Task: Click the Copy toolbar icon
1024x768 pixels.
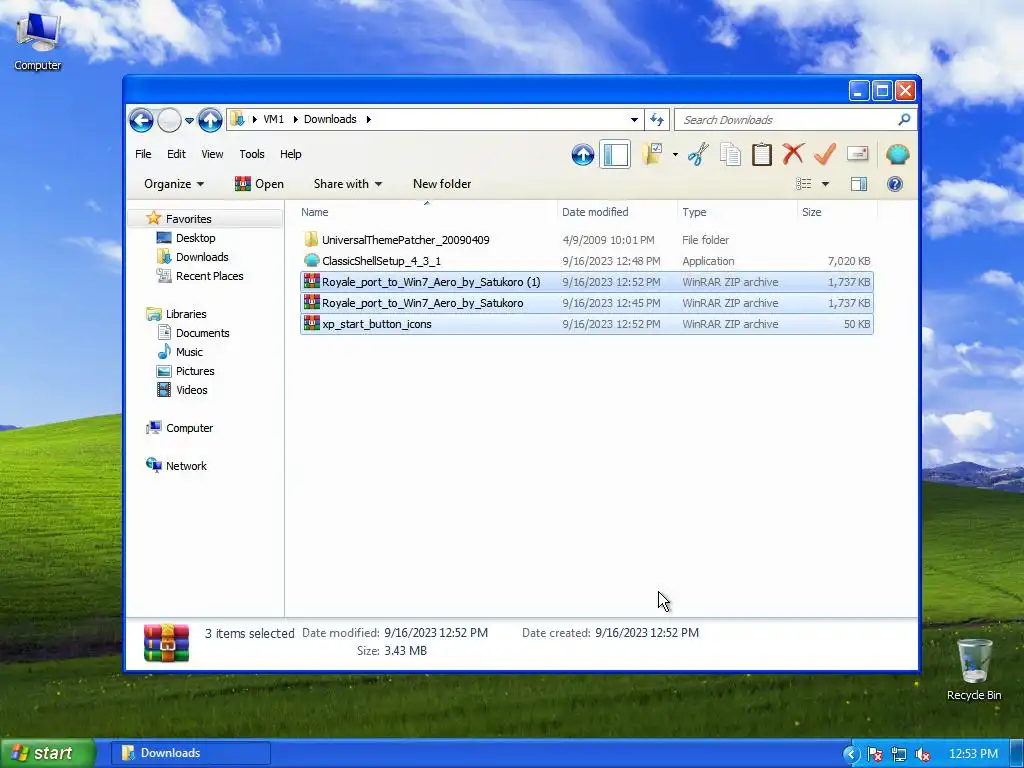Action: (730, 154)
